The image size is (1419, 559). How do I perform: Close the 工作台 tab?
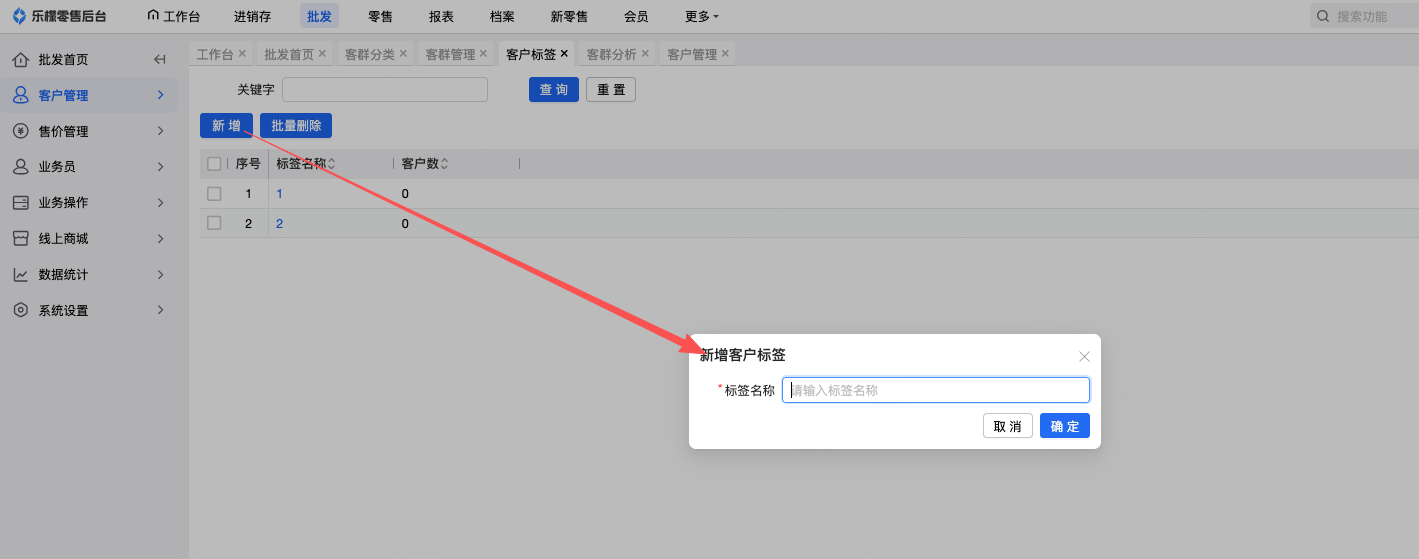point(242,53)
